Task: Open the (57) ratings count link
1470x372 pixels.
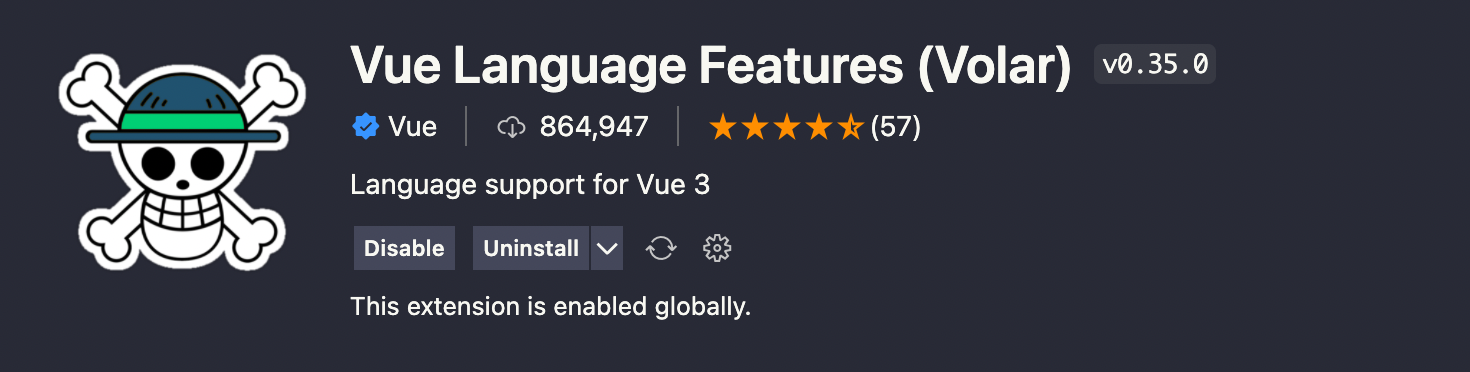Action: point(895,127)
